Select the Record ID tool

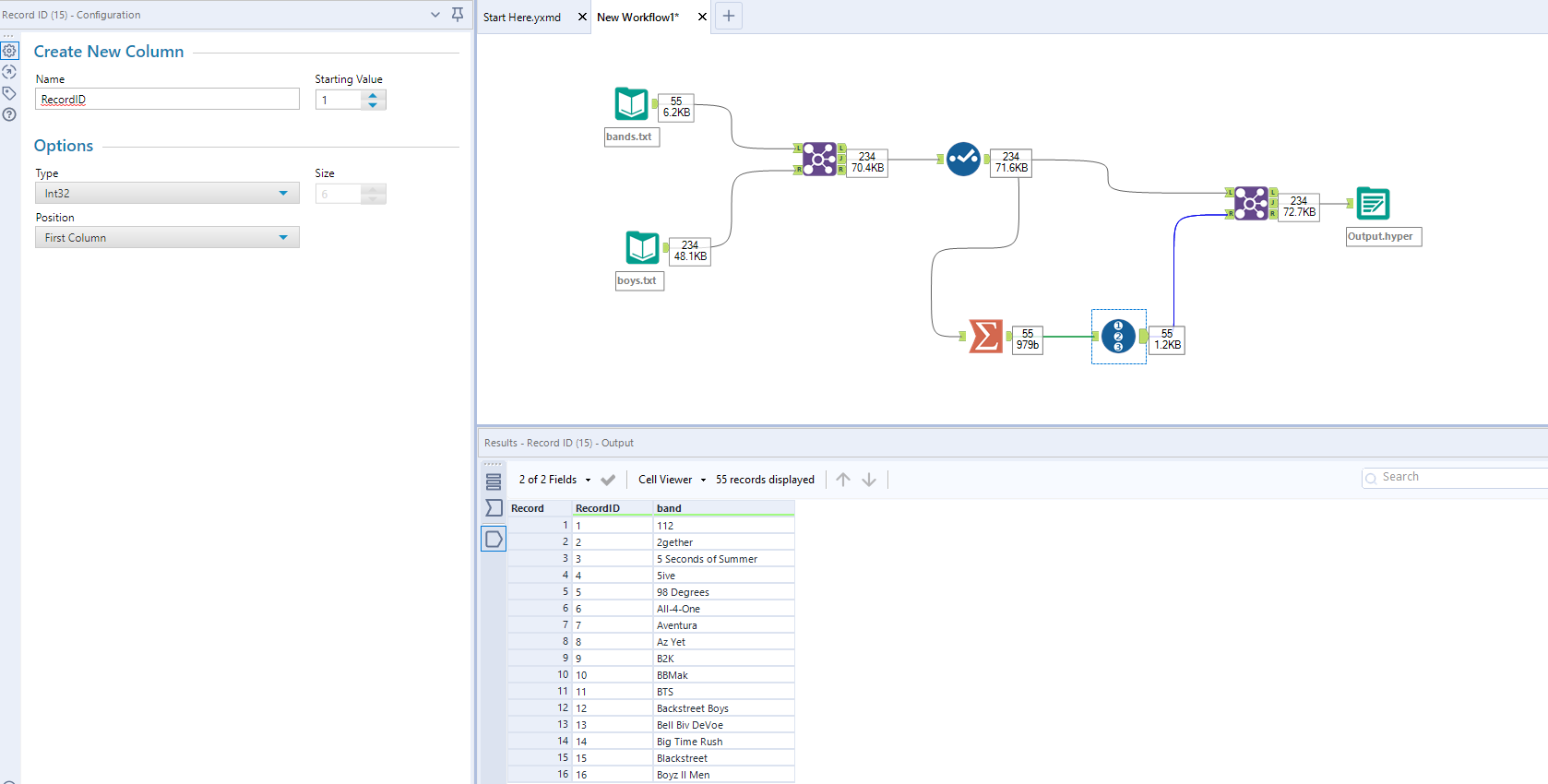pyautogui.click(x=1118, y=336)
